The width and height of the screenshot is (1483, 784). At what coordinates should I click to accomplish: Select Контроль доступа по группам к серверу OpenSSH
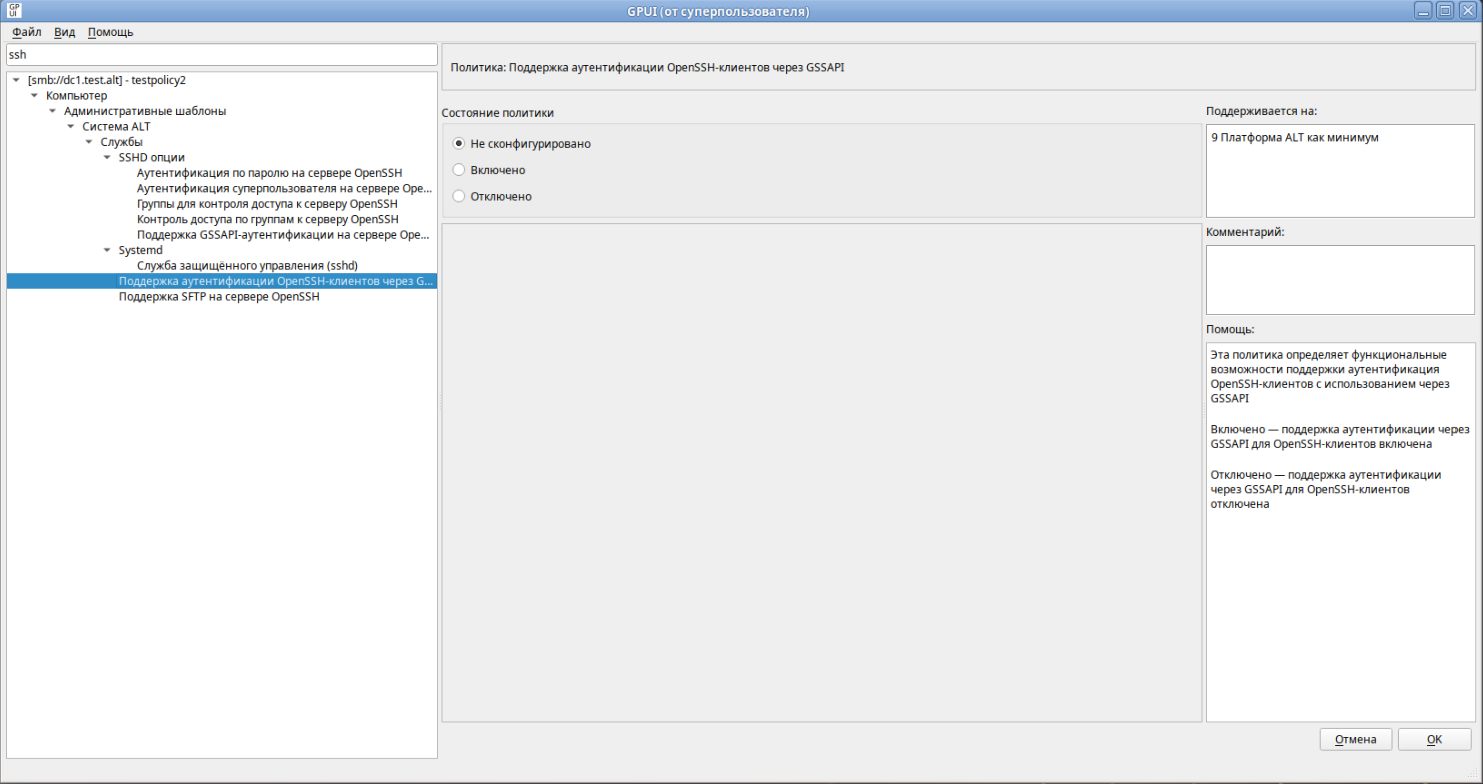pos(267,219)
